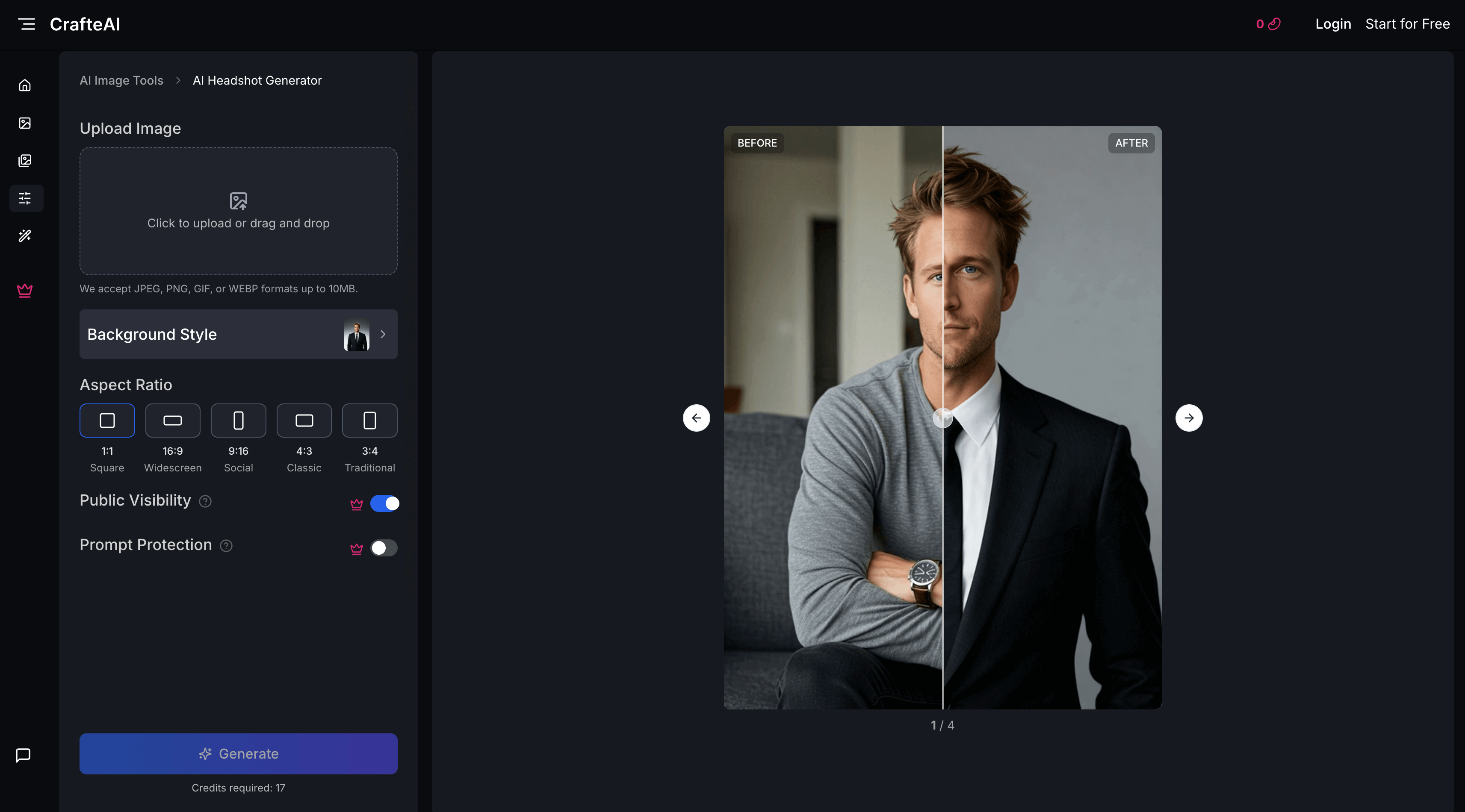This screenshot has width=1465, height=812.
Task: Disable the Public Visibility toggle
Action: 385,503
